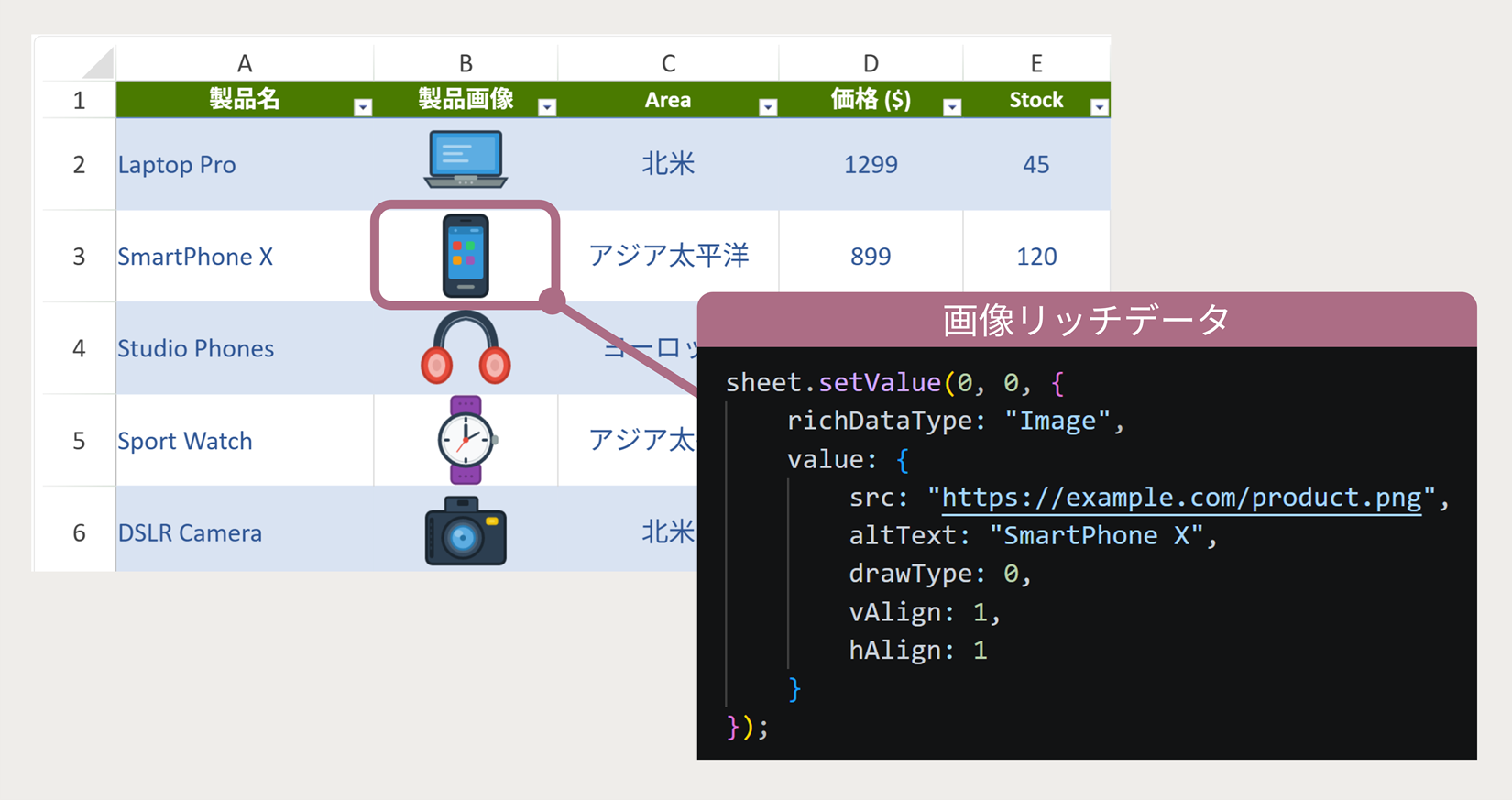
Task: Select row 4 header
Action: click(x=79, y=348)
